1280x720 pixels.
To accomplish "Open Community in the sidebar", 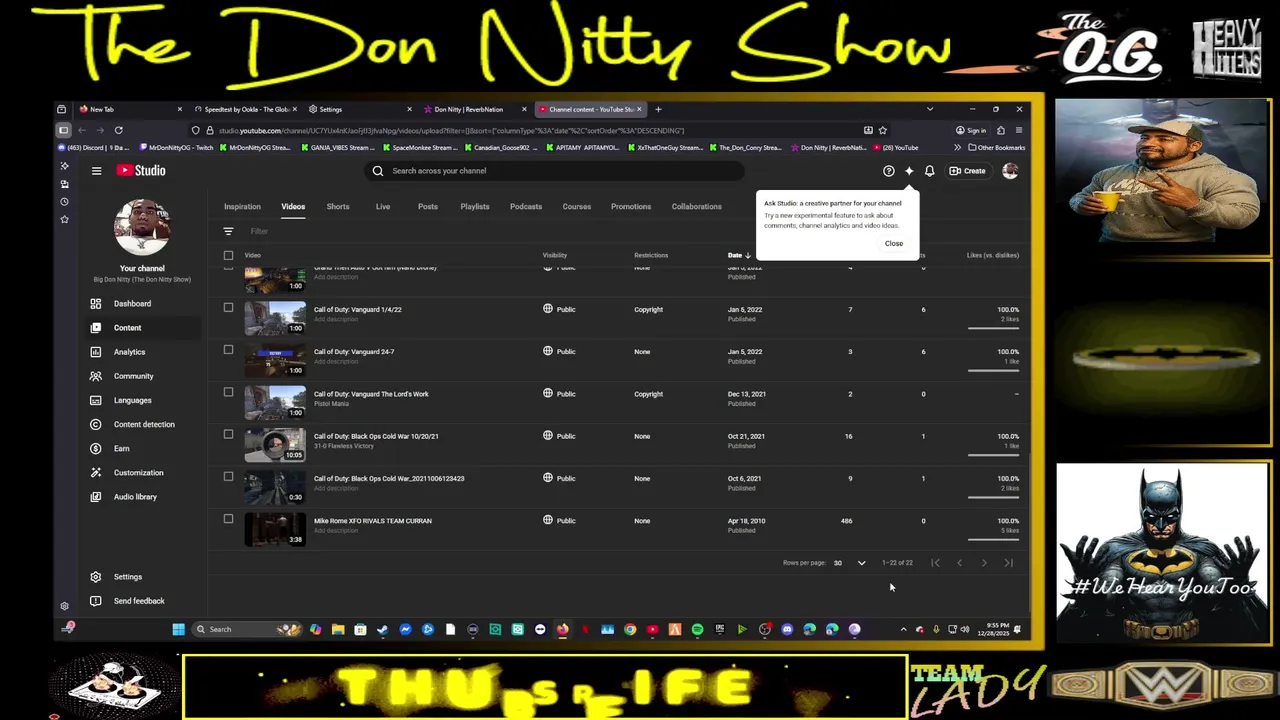I will tap(133, 376).
